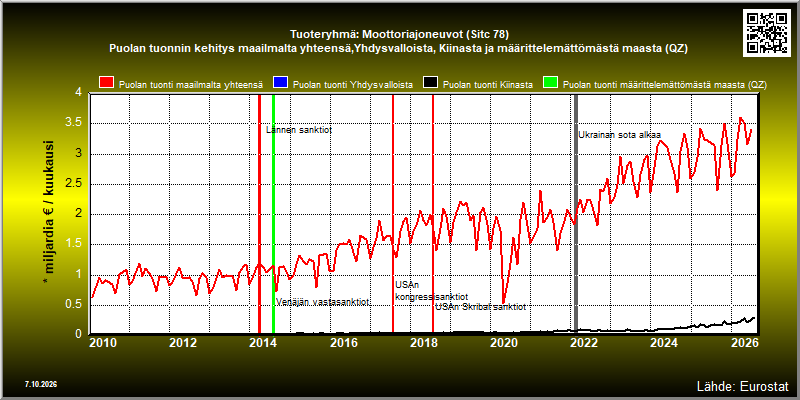Click the y-axis value 1
The width and height of the screenshot is (800, 400).
click(79, 274)
